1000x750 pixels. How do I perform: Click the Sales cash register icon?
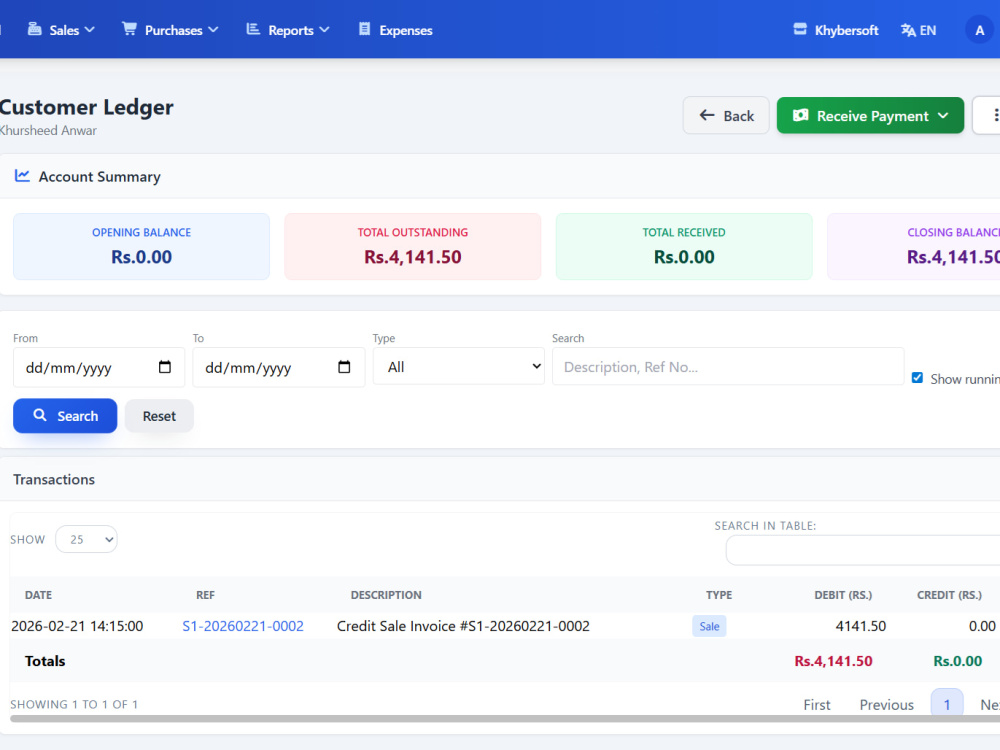pyautogui.click(x=34, y=29)
